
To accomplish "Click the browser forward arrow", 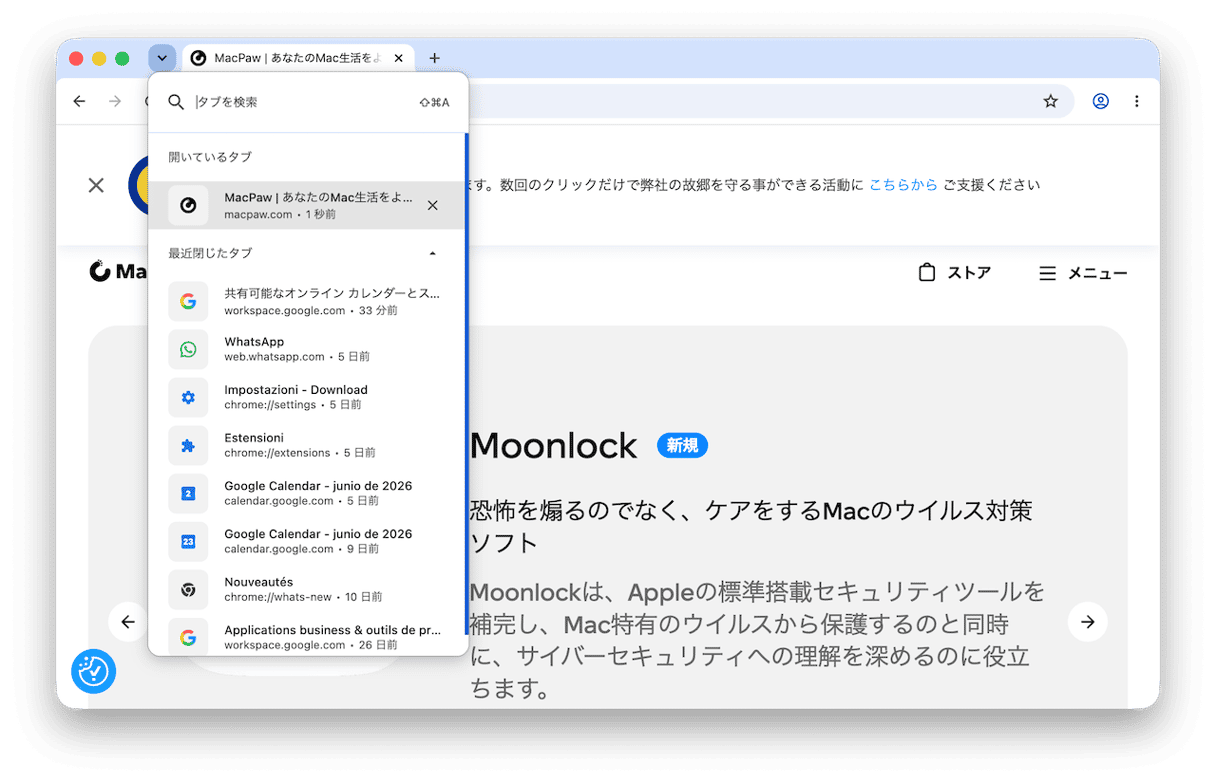I will [115, 101].
